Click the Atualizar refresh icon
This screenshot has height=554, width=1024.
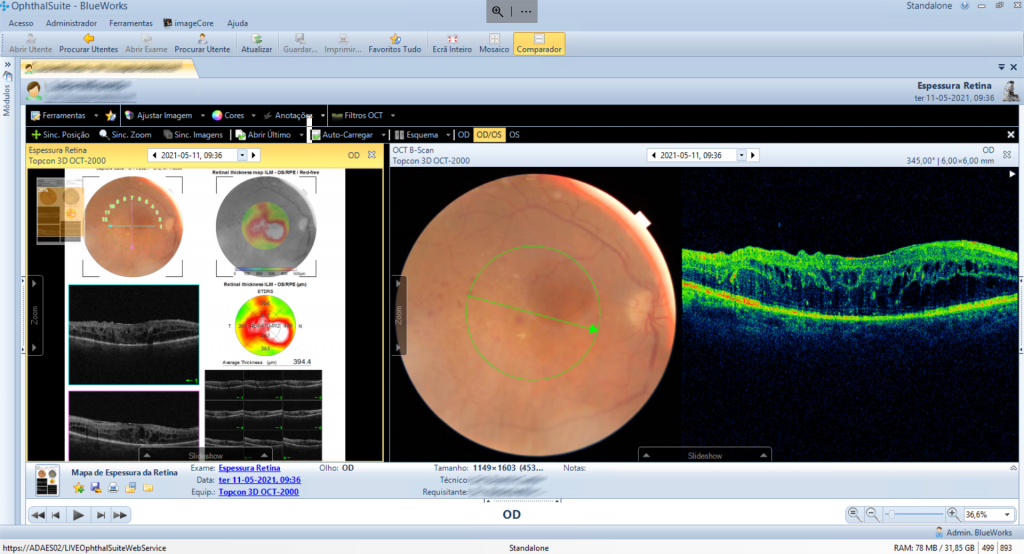tap(256, 38)
